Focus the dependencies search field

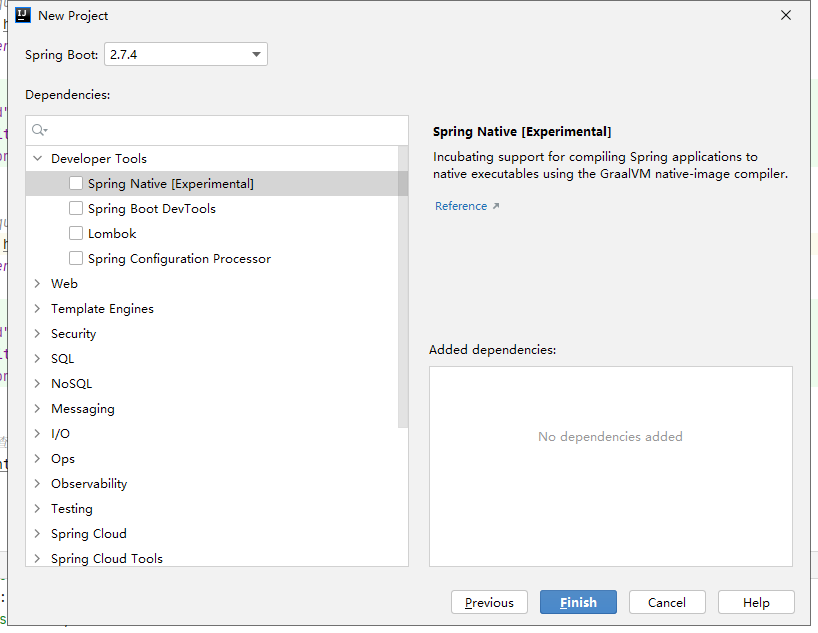[x=225, y=130]
